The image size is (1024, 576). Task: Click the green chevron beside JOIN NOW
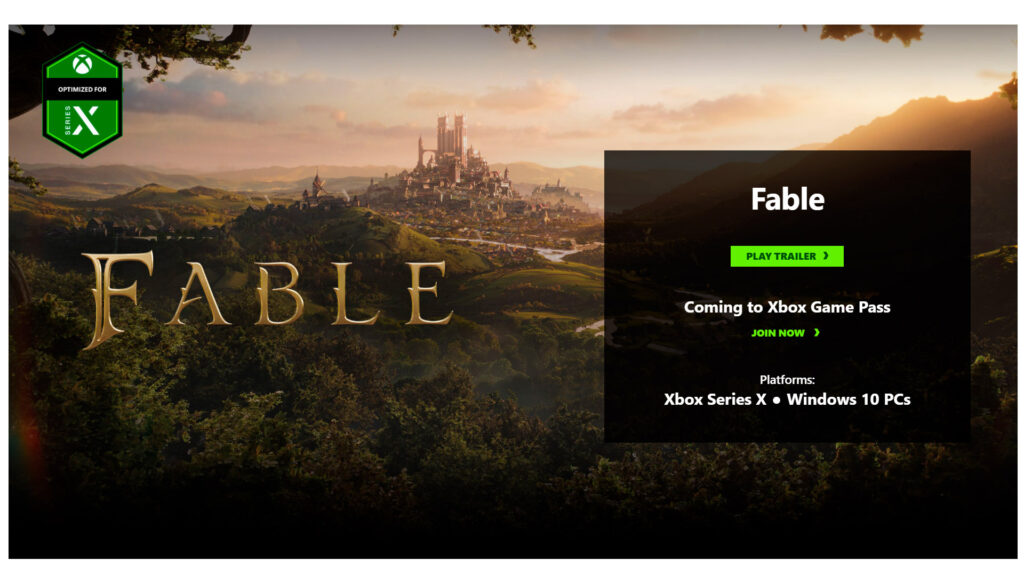coord(816,333)
